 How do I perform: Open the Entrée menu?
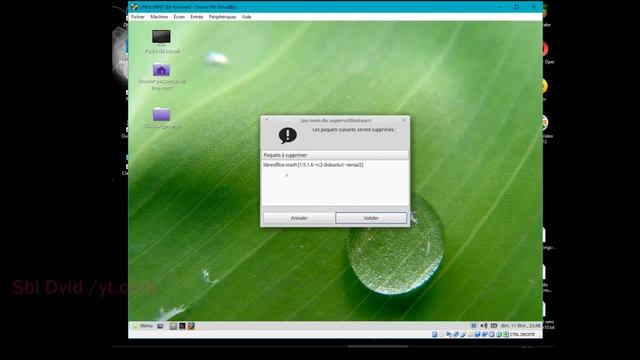tap(196, 17)
